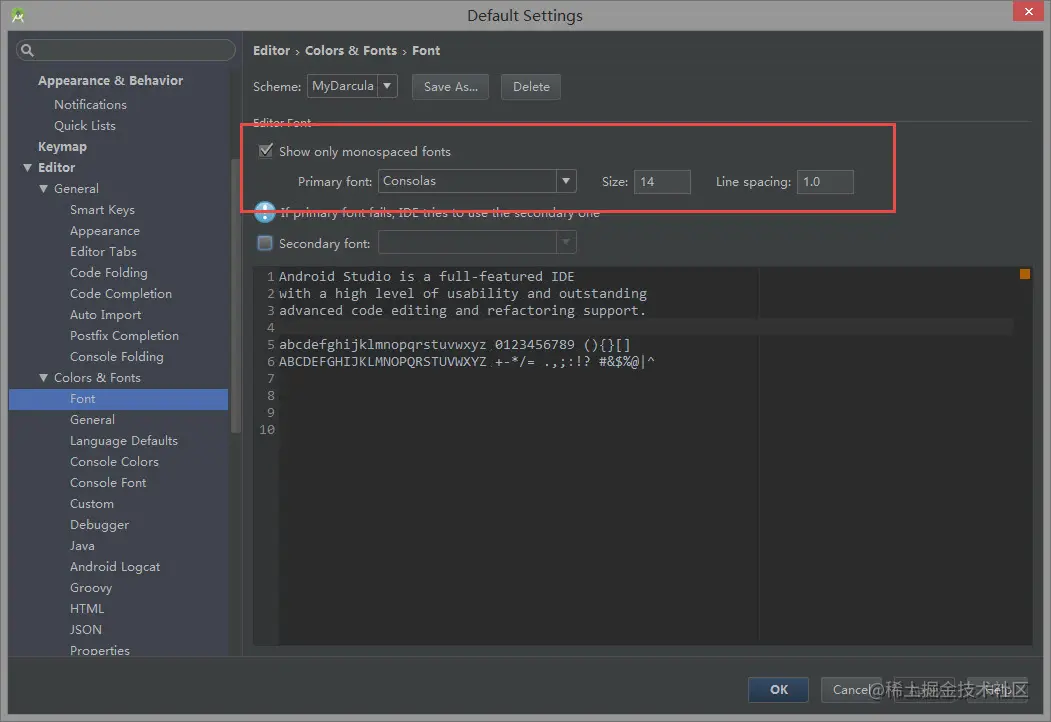Open Java color settings
This screenshot has height=722, width=1051.
(82, 546)
